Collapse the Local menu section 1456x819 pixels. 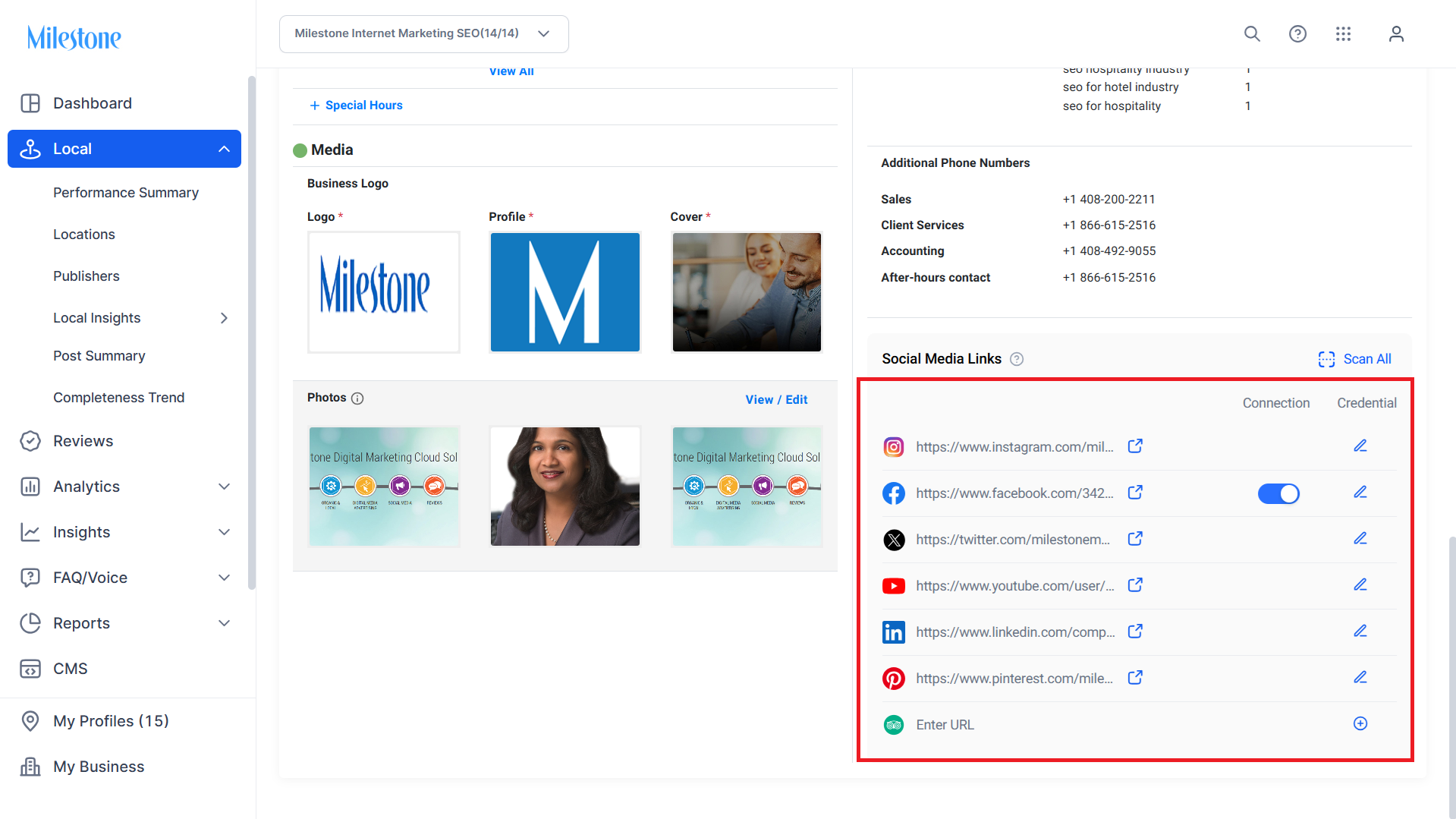click(224, 149)
